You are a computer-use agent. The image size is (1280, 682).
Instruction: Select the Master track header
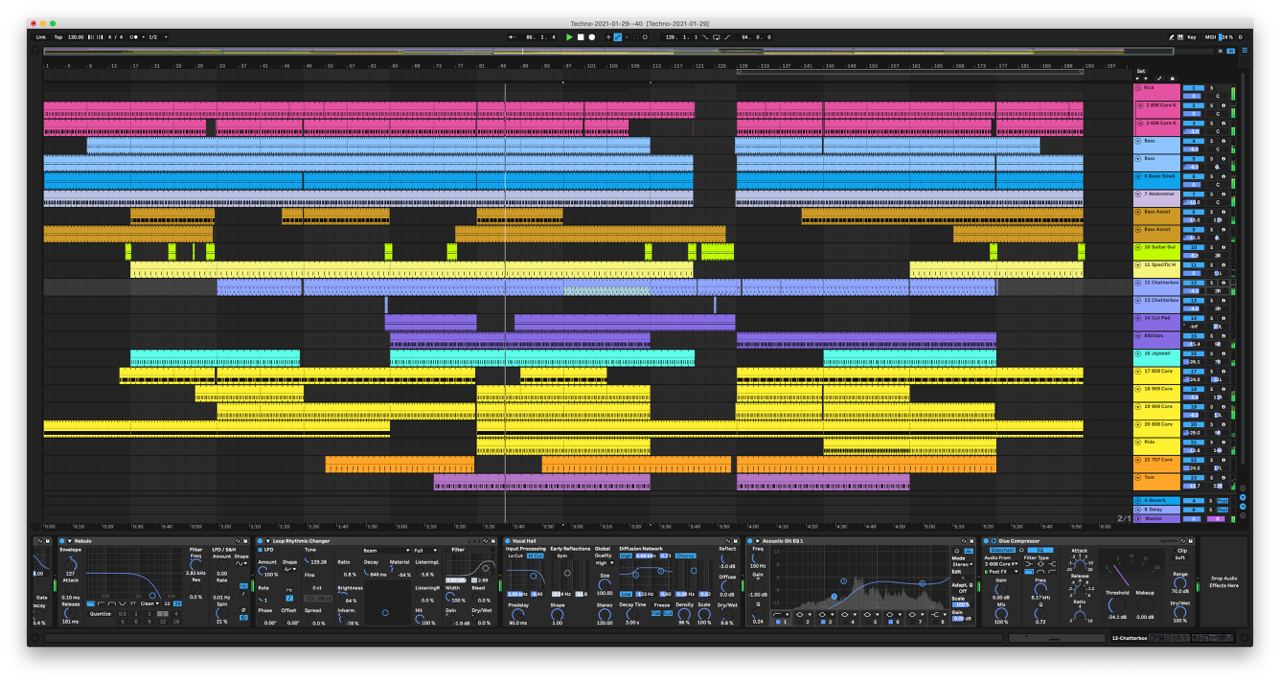coord(1156,518)
